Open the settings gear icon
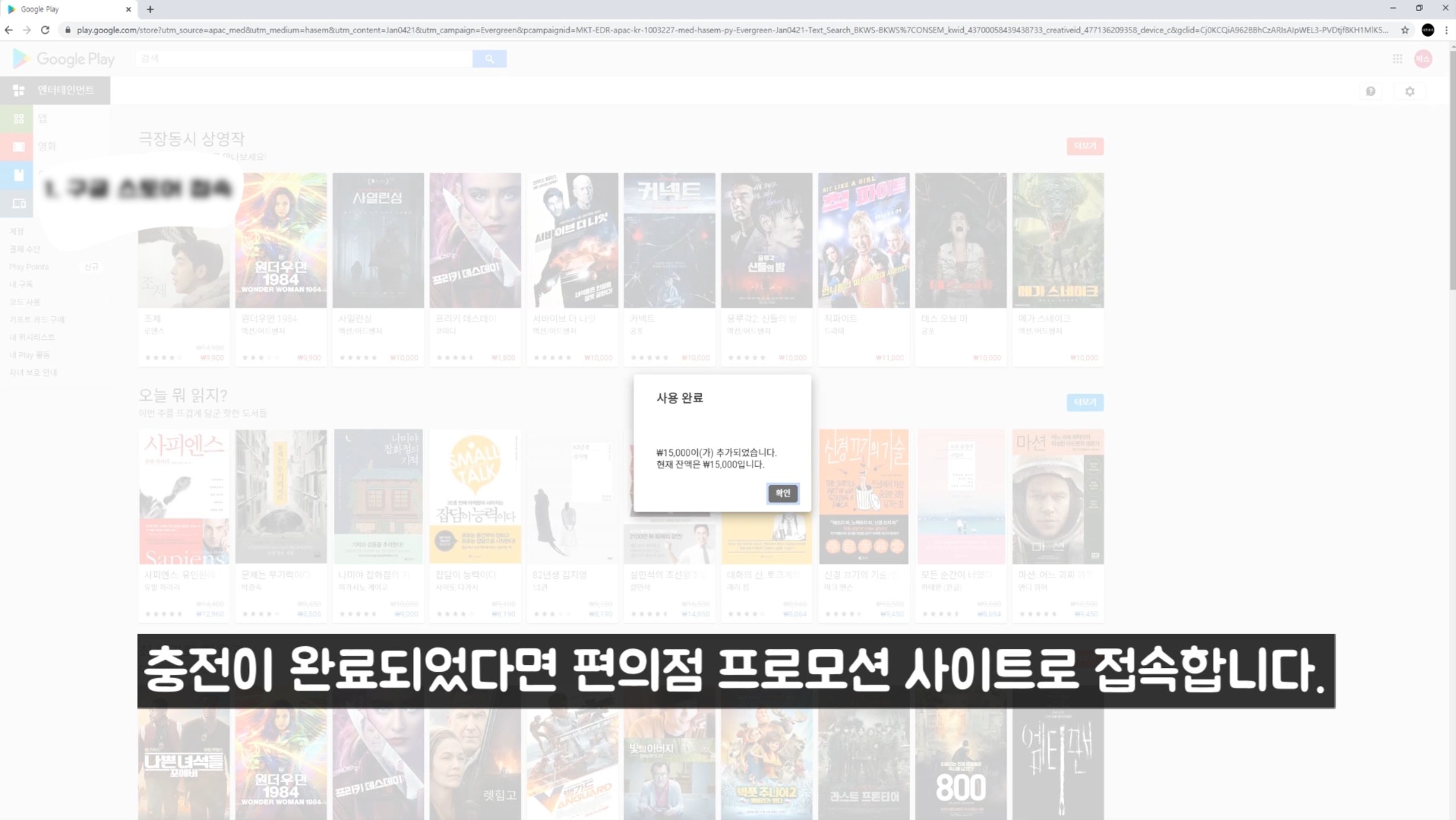Viewport: 1456px width, 820px height. coord(1410,91)
